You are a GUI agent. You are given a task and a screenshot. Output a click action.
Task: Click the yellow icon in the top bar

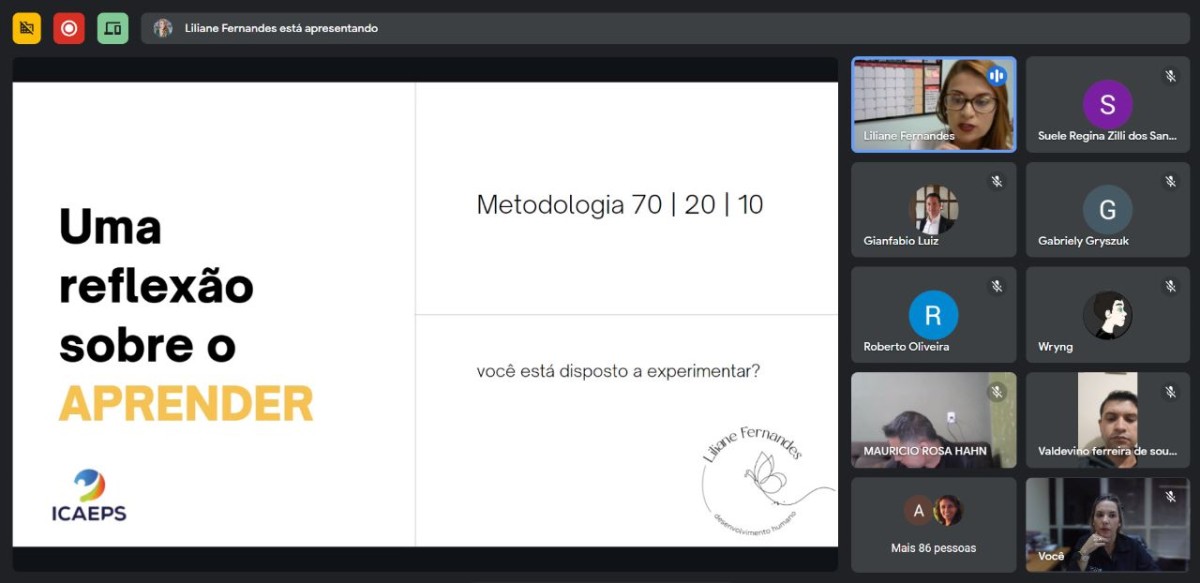coord(27,28)
